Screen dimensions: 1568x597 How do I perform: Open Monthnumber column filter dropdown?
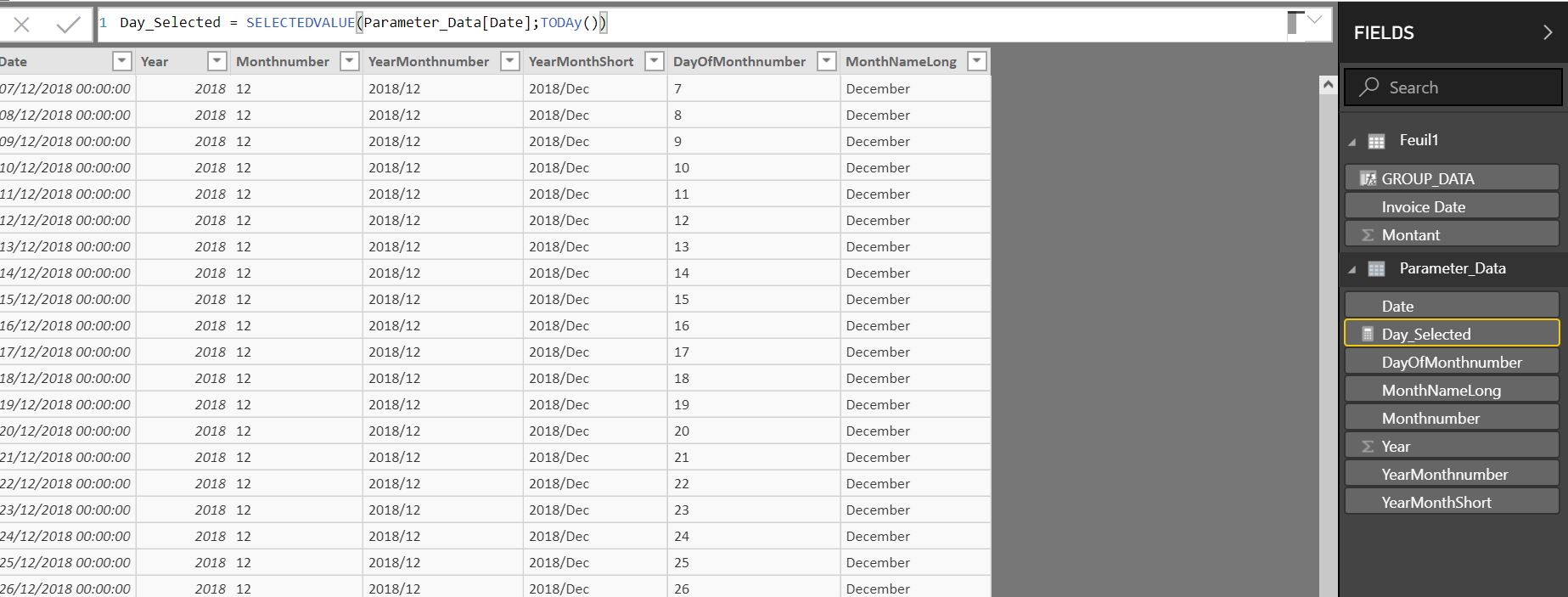349,61
